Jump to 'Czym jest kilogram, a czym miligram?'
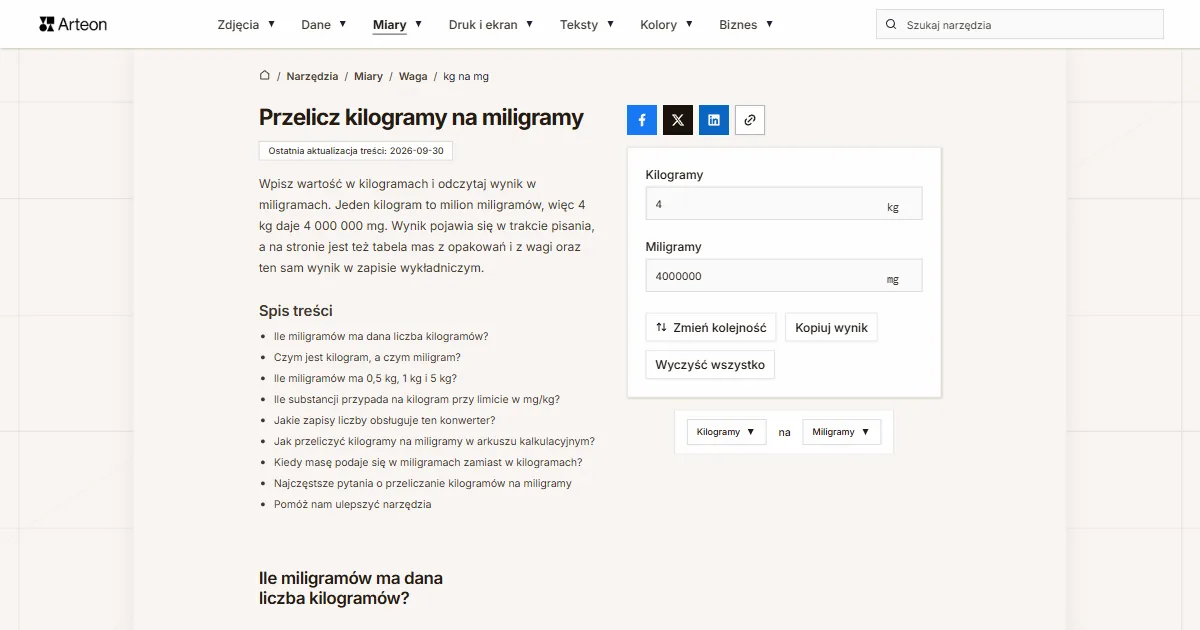1200x630 pixels. 367,357
